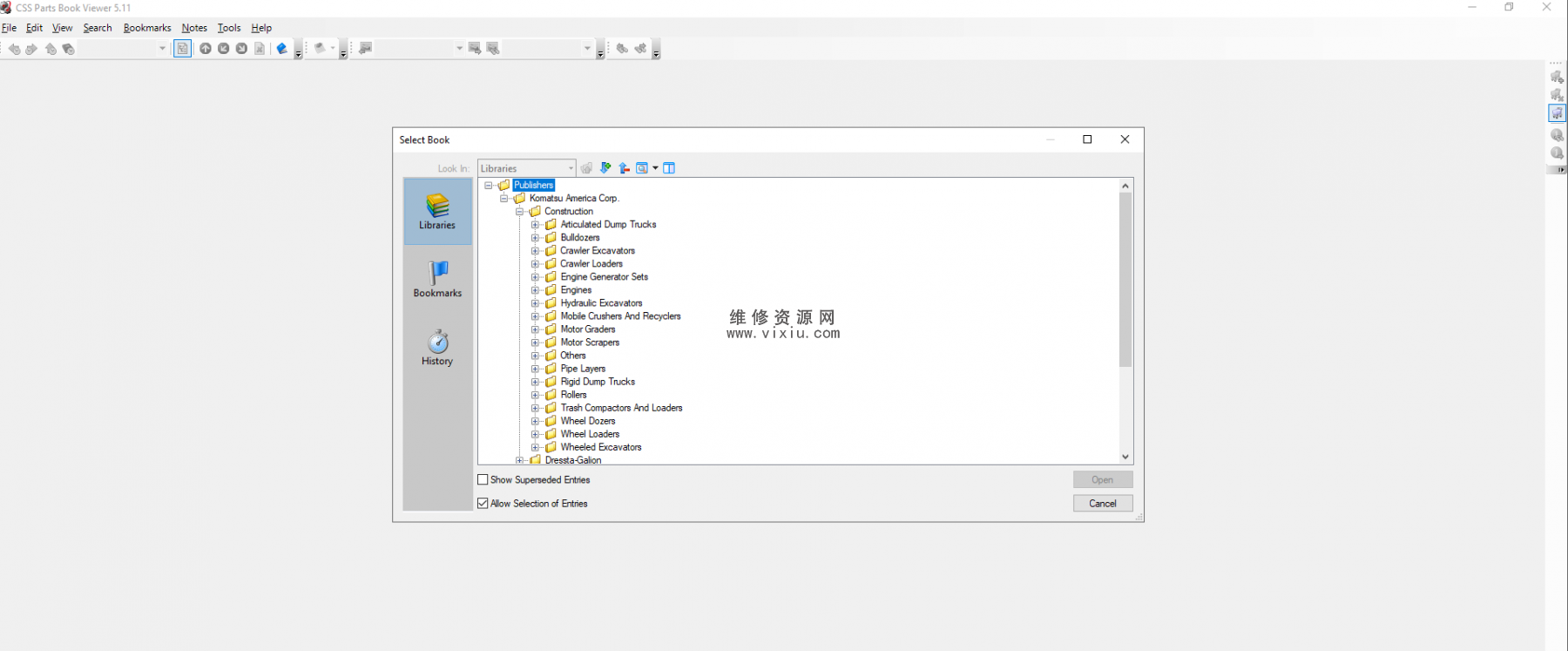
Task: Toggle the split pane layout icon
Action: tap(669, 168)
